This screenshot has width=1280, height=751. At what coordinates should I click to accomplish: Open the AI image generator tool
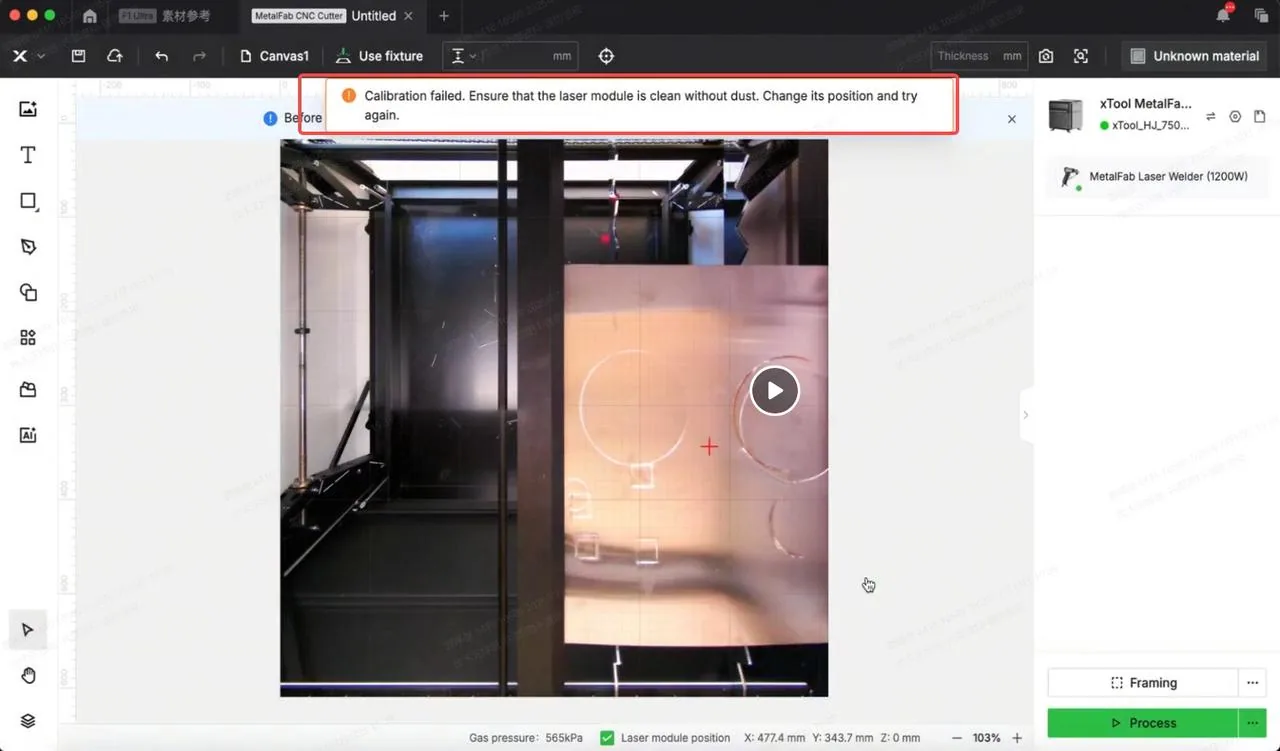click(x=28, y=435)
